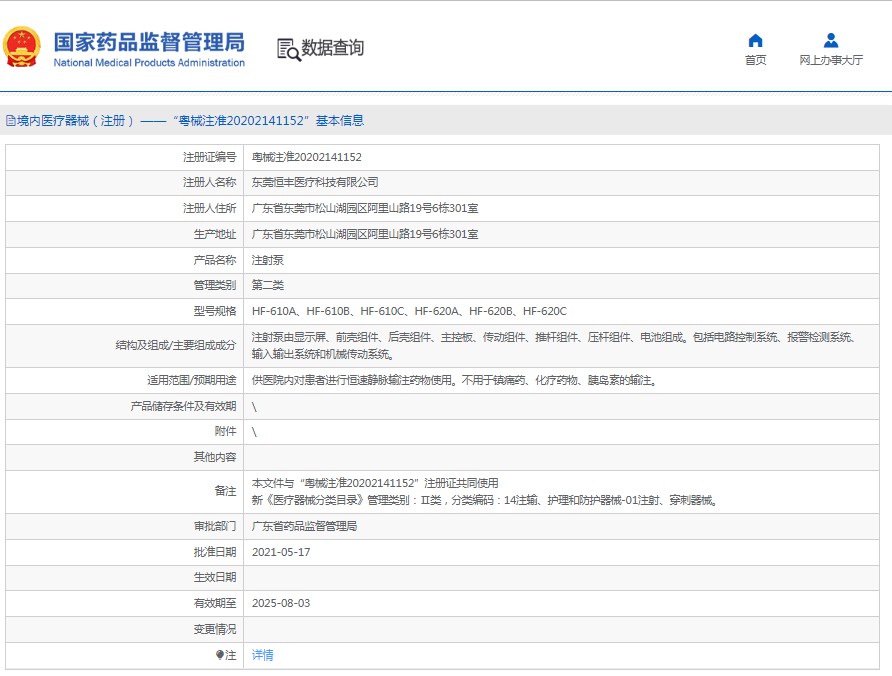Click the 型号规格 row label
Image resolution: width=892 pixels, height=676 pixels.
click(x=214, y=311)
